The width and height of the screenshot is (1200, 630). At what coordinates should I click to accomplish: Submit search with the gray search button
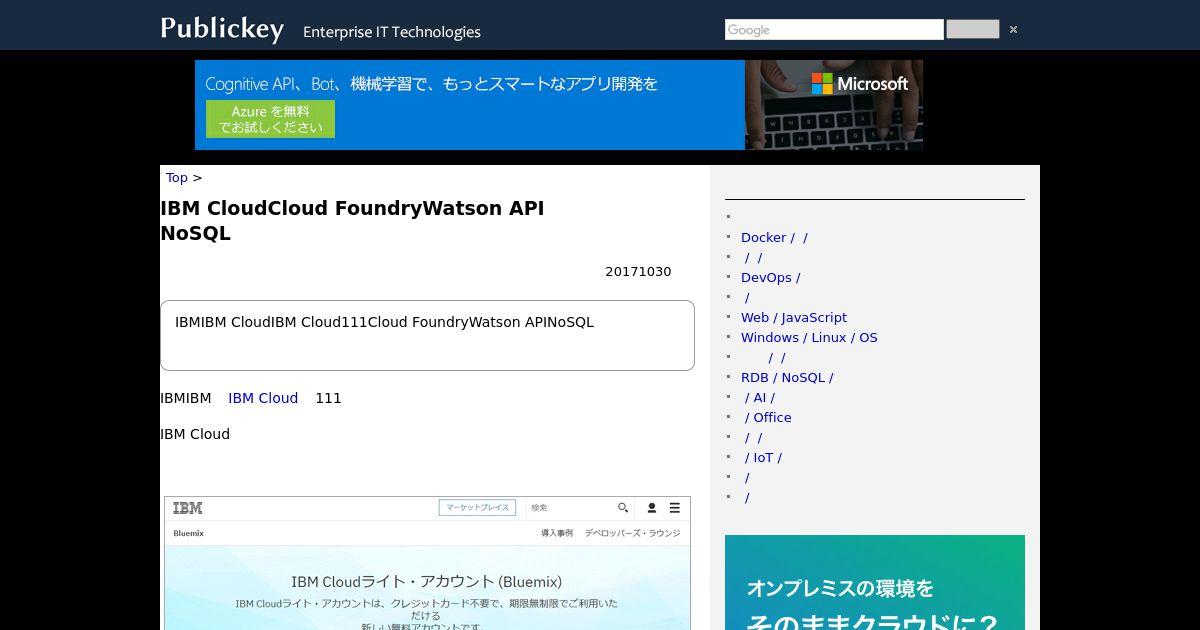point(972,29)
